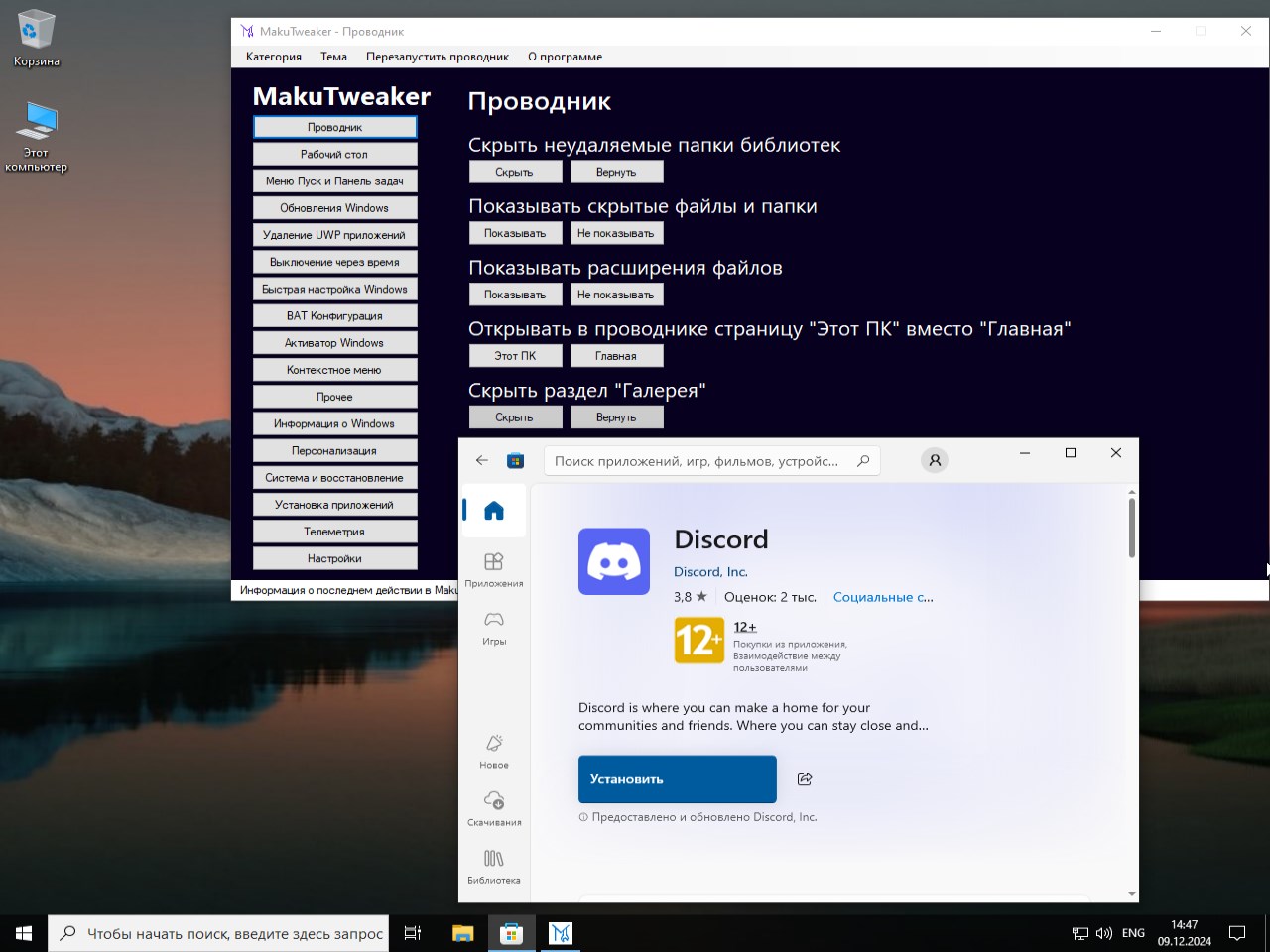The width and height of the screenshot is (1270, 952).
Task: Click the MakuTweaker title bar logo
Action: click(247, 31)
